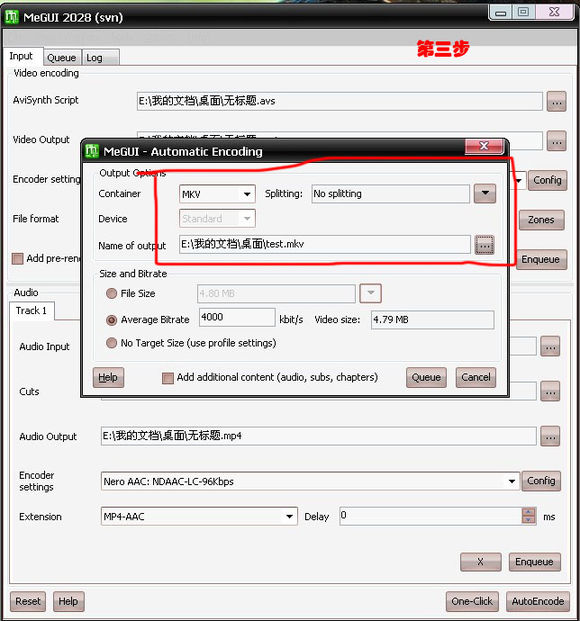Click the Cancel button in dialog
Image resolution: width=580 pixels, height=621 pixels.
coord(475,377)
